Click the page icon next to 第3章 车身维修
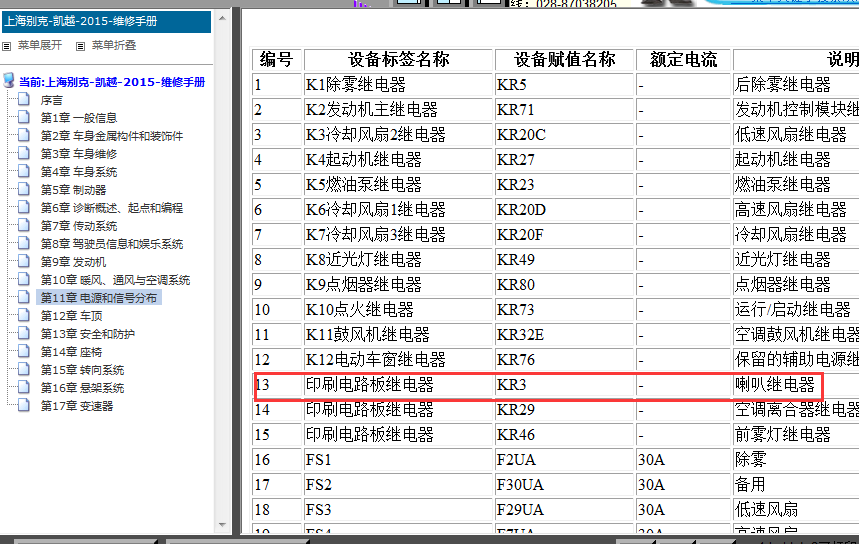This screenshot has width=859, height=544. pyautogui.click(x=24, y=153)
